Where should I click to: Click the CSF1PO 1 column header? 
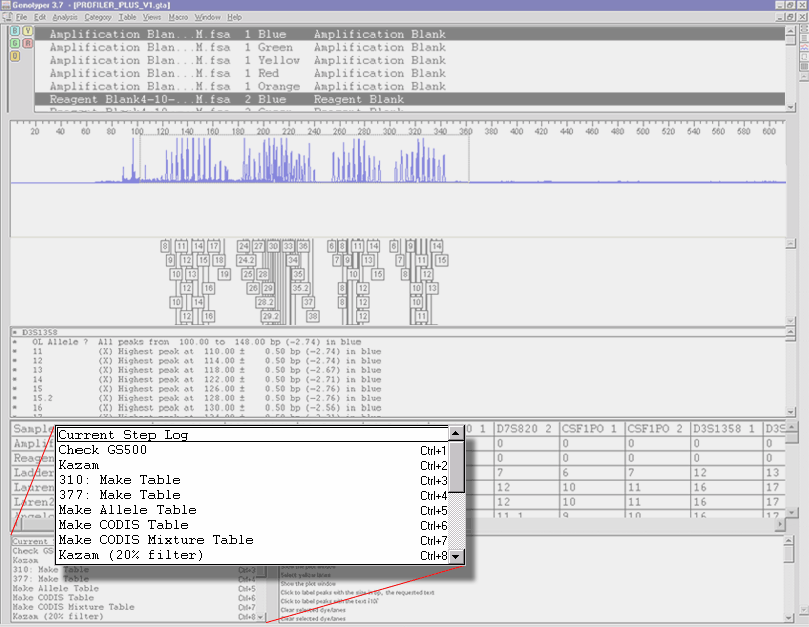pos(592,429)
